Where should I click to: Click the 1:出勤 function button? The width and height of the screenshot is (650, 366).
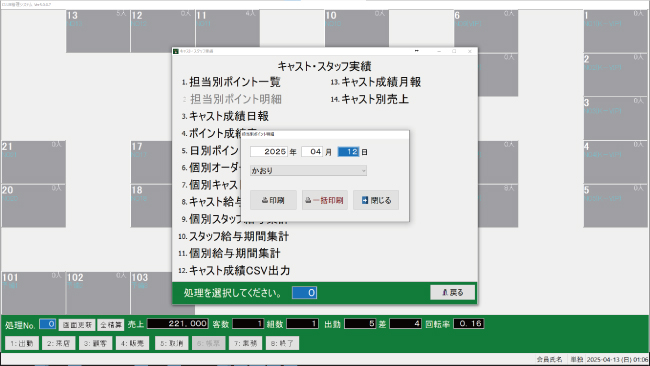(x=22, y=343)
